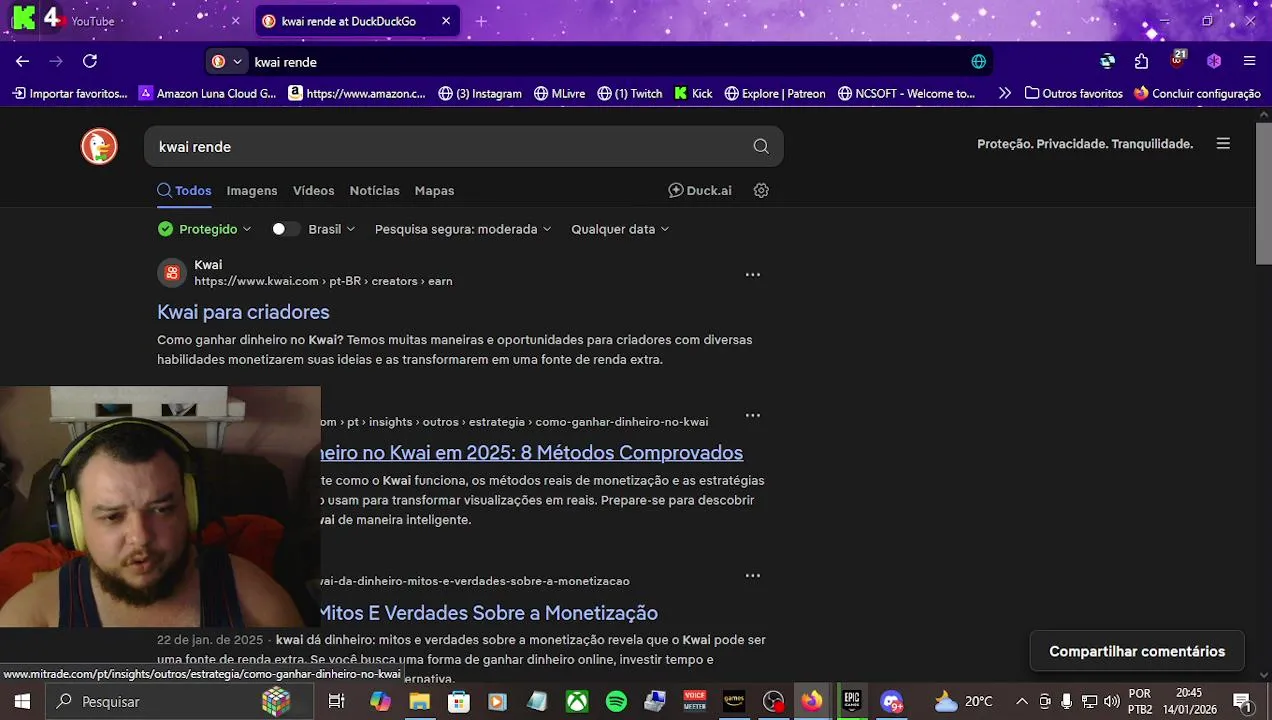Open the (3) Instagram bookmark
1272x720 pixels.
point(480,93)
